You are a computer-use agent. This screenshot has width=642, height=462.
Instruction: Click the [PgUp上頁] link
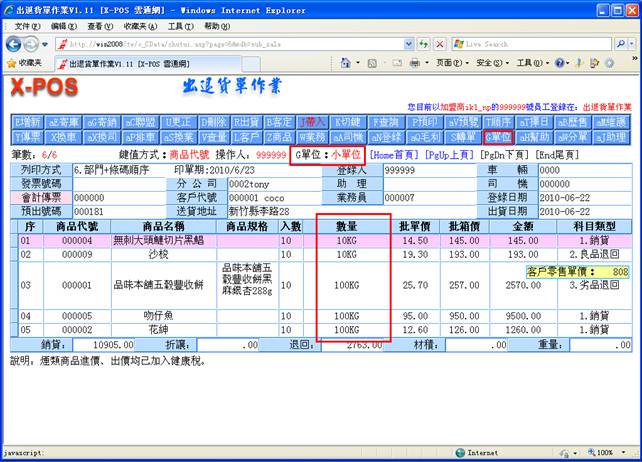pos(450,155)
